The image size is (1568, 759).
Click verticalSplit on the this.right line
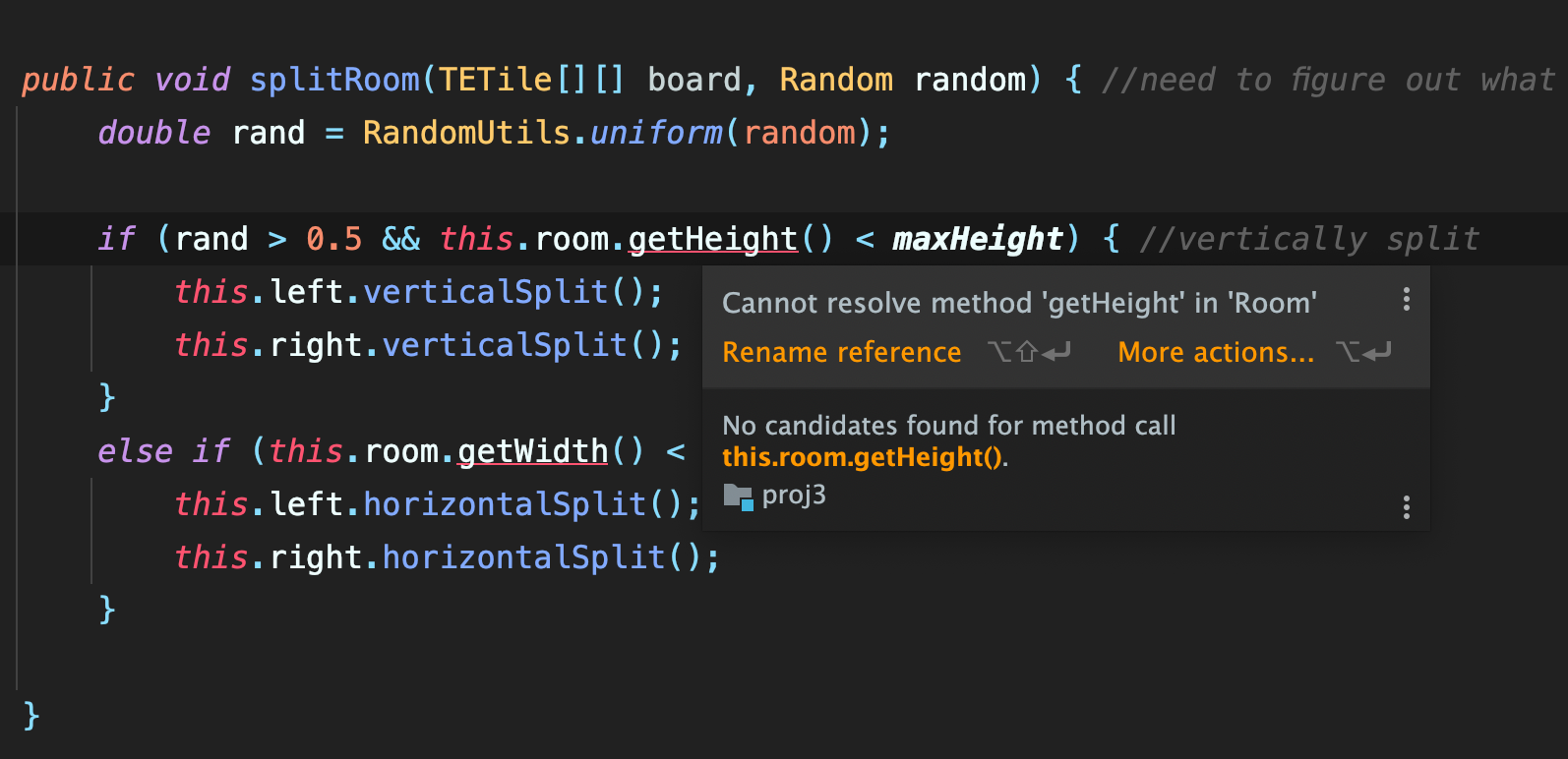[x=505, y=345]
